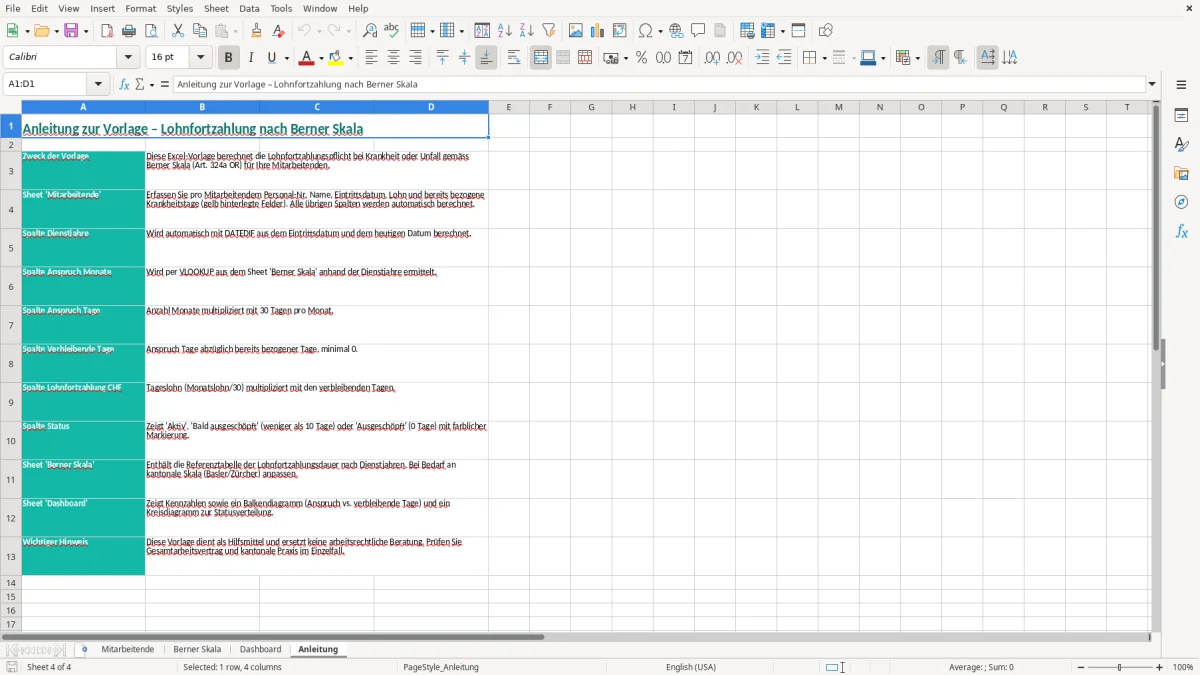Toggle Wrap Text button
Viewport: 1200px width, 675px height.
(514, 58)
